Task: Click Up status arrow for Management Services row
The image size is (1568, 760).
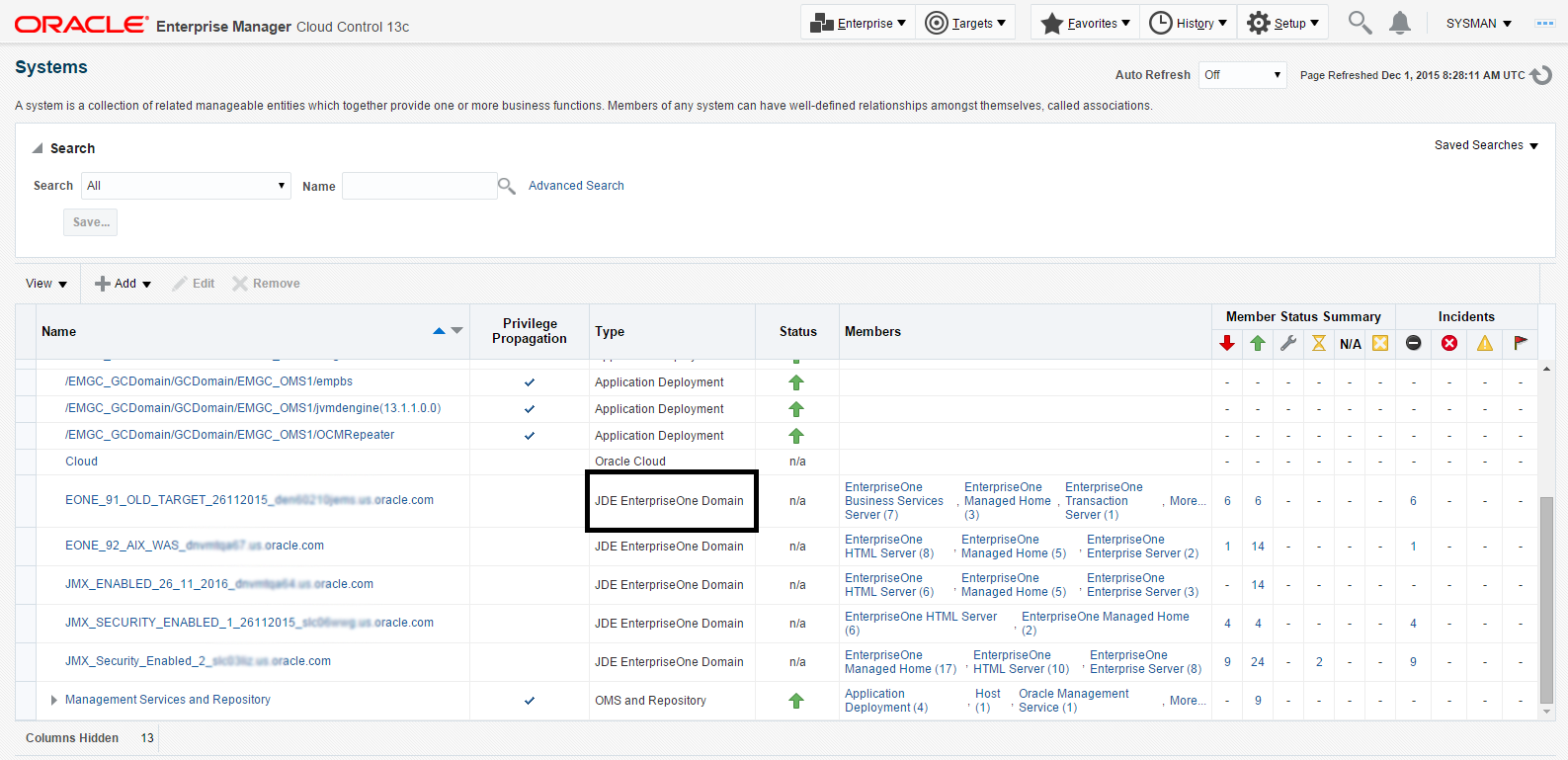Action: tap(796, 701)
